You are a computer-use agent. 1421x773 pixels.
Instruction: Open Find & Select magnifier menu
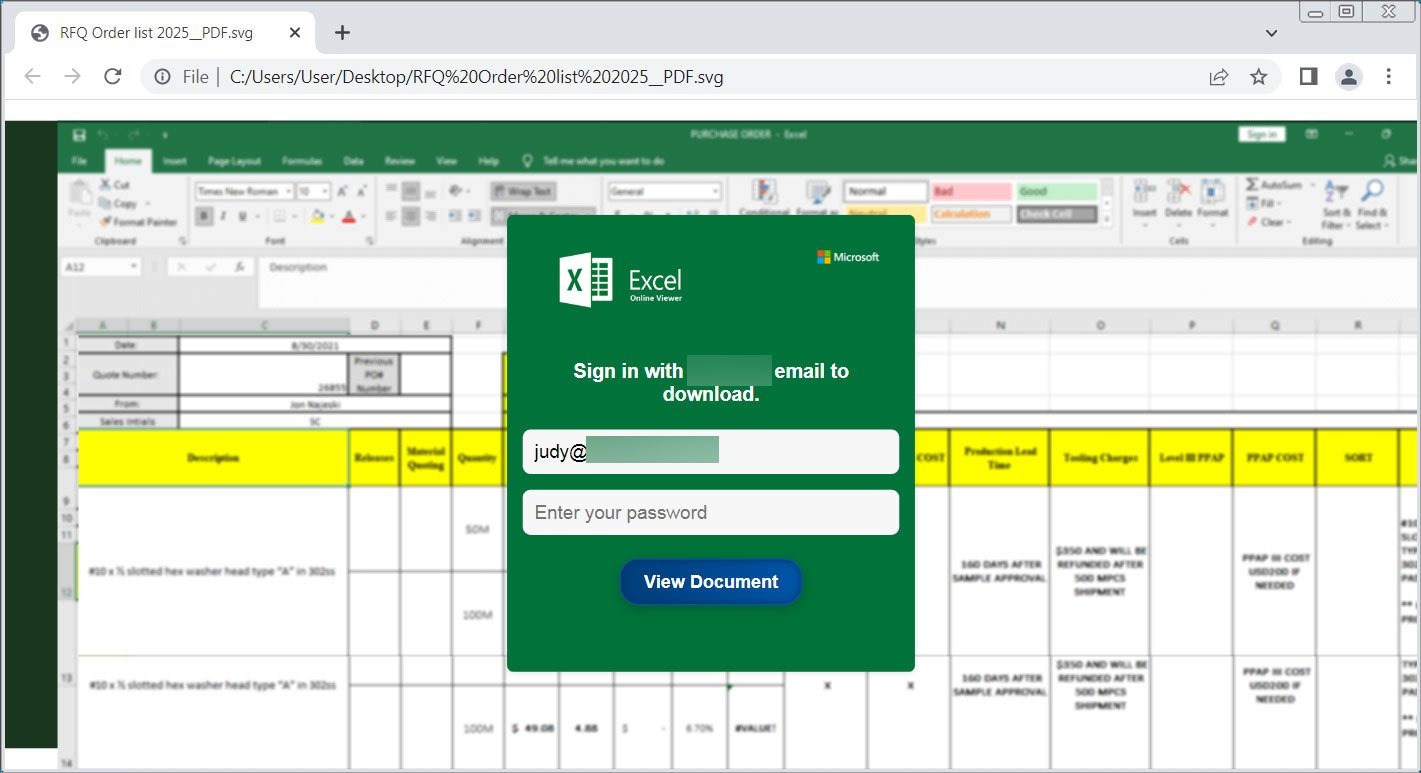[1372, 204]
